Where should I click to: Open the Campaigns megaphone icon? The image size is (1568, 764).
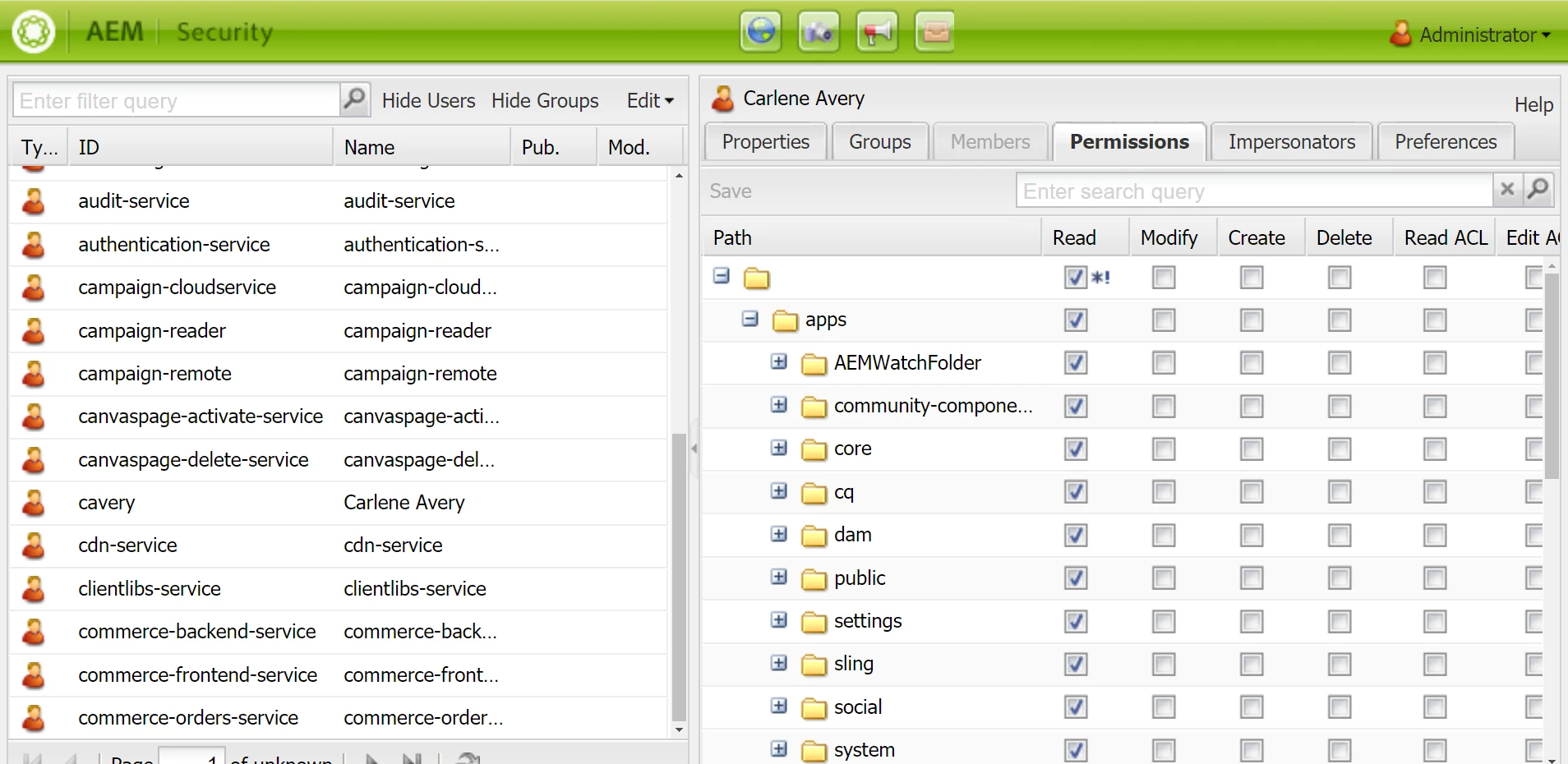[x=877, y=32]
